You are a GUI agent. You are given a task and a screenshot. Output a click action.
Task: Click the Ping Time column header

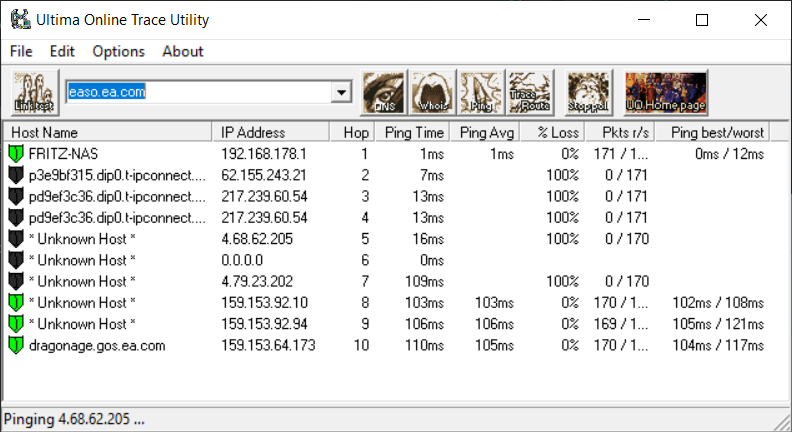413,132
